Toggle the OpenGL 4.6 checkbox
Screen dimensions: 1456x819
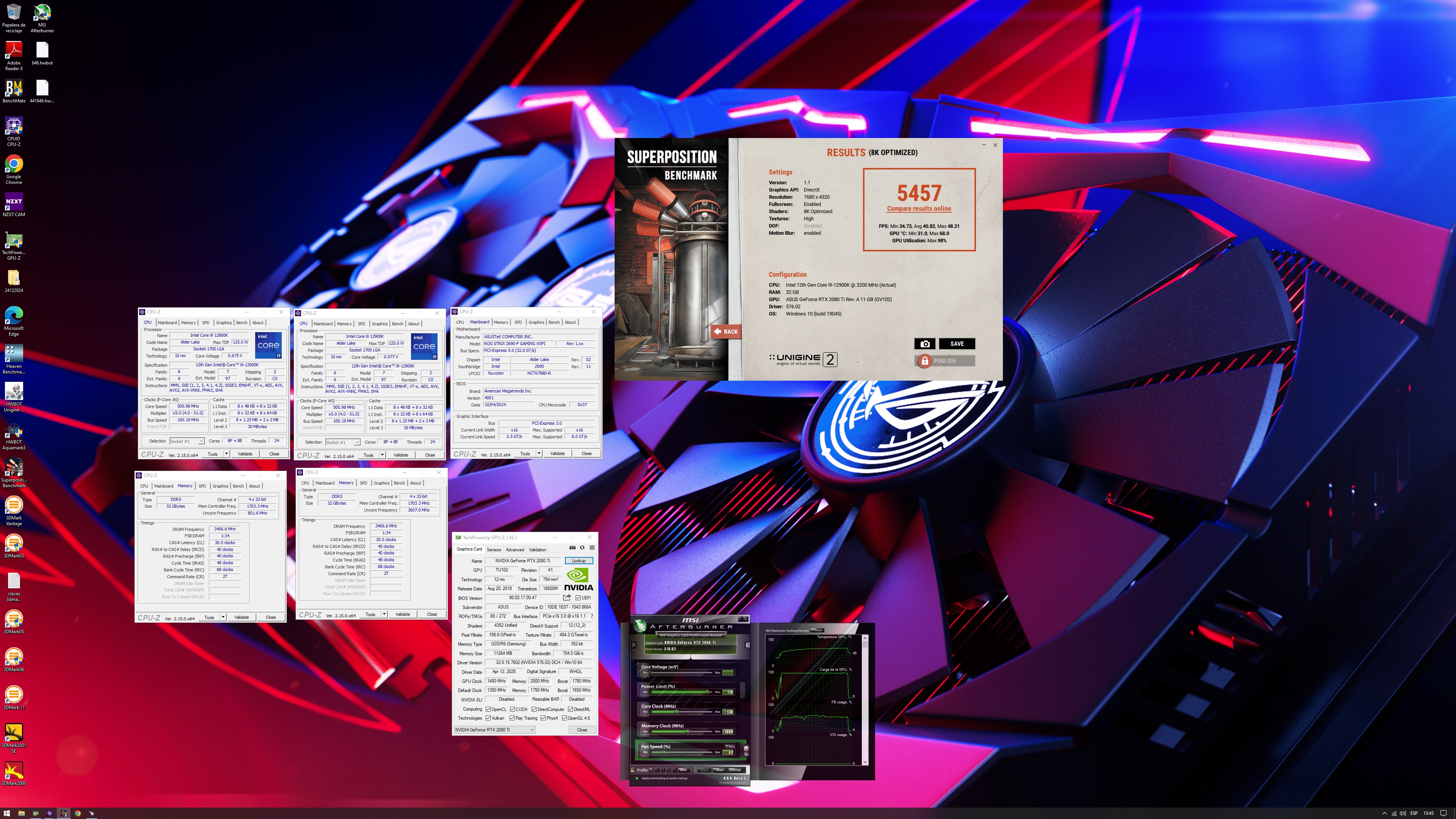(x=564, y=719)
